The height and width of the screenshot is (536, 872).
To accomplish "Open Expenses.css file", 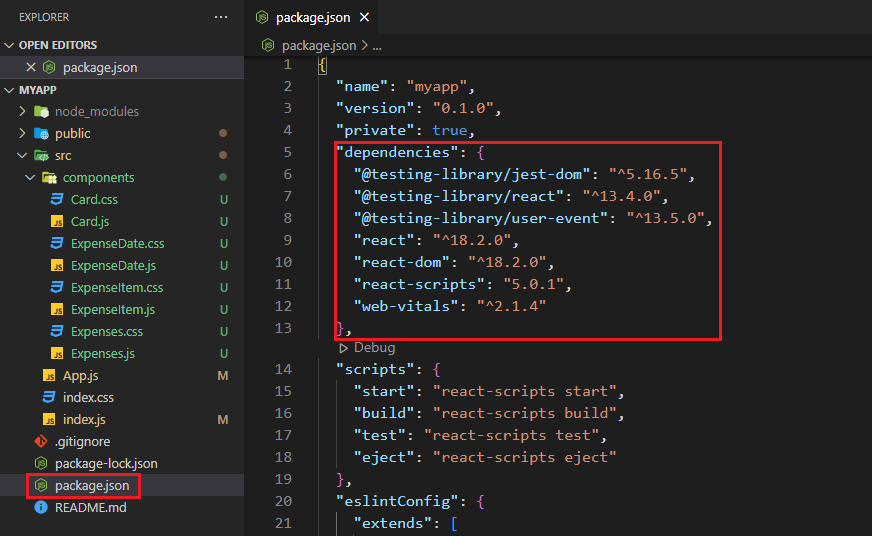I will (107, 331).
